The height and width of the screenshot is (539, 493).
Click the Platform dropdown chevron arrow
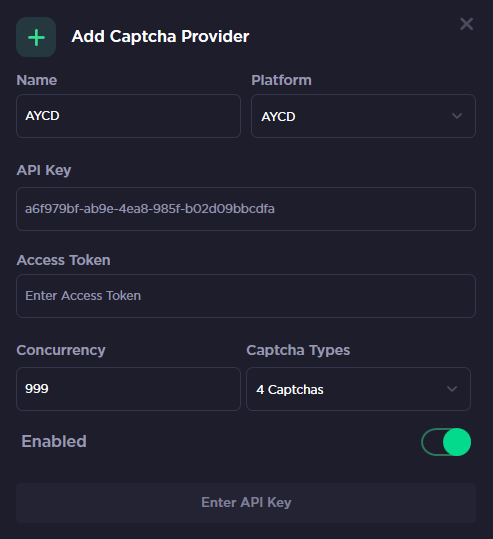(457, 116)
